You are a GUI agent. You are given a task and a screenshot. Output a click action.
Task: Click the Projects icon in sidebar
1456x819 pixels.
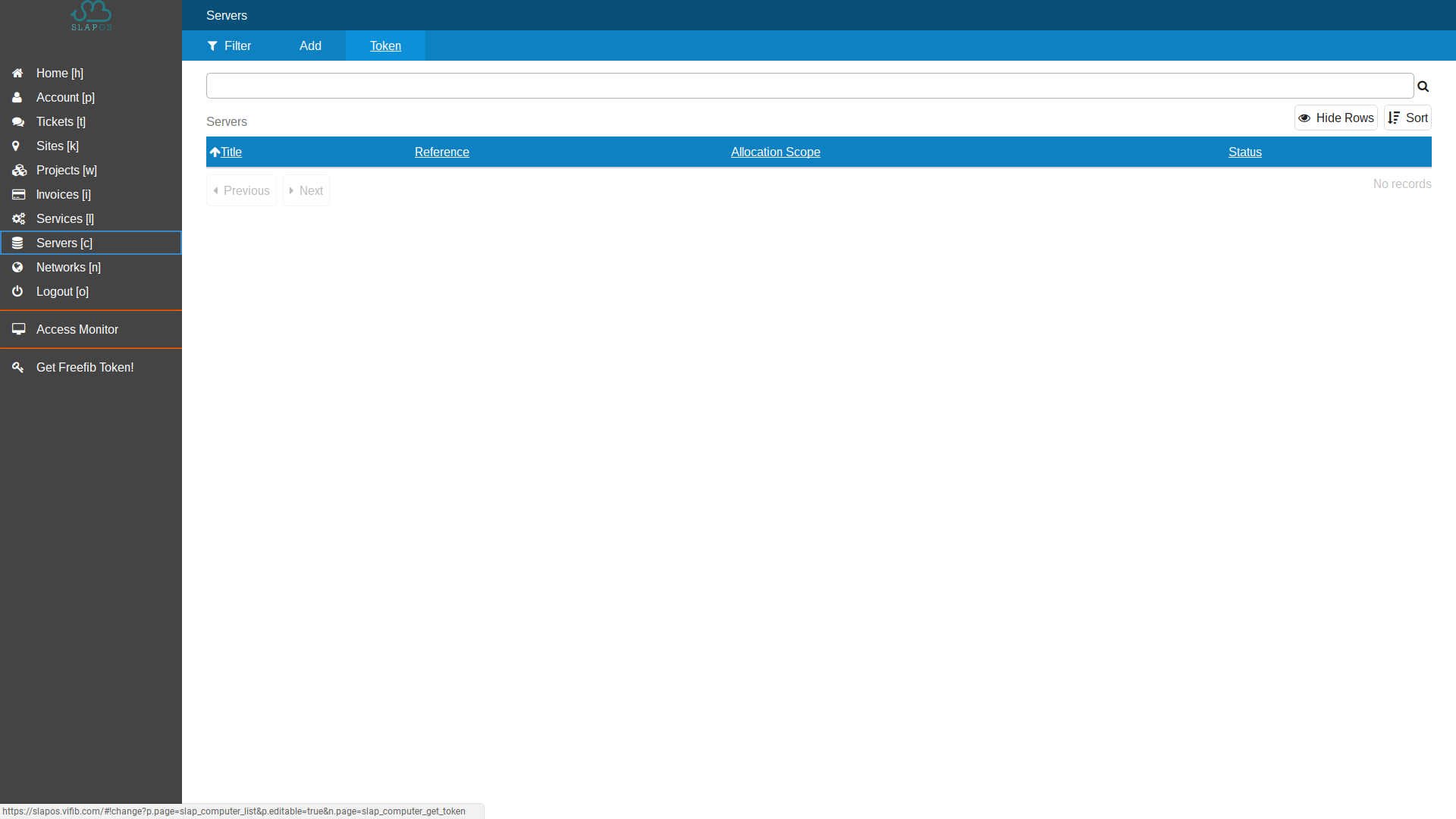[18, 170]
